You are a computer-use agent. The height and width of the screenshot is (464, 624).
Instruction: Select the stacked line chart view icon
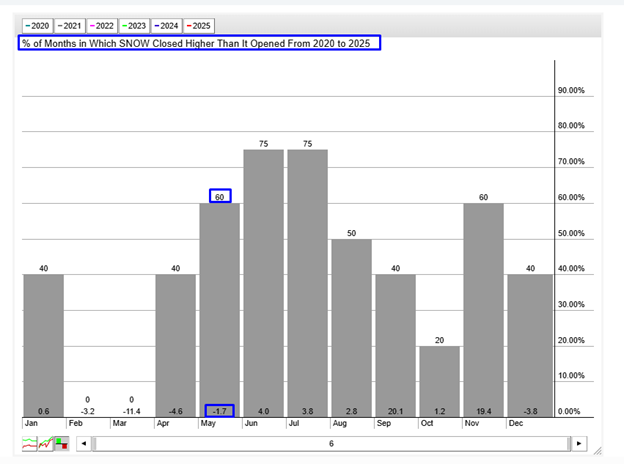click(29, 443)
